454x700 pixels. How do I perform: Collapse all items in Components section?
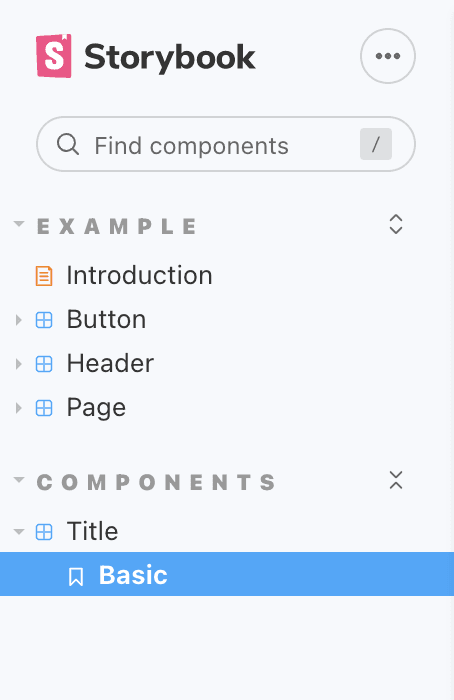coord(396,480)
